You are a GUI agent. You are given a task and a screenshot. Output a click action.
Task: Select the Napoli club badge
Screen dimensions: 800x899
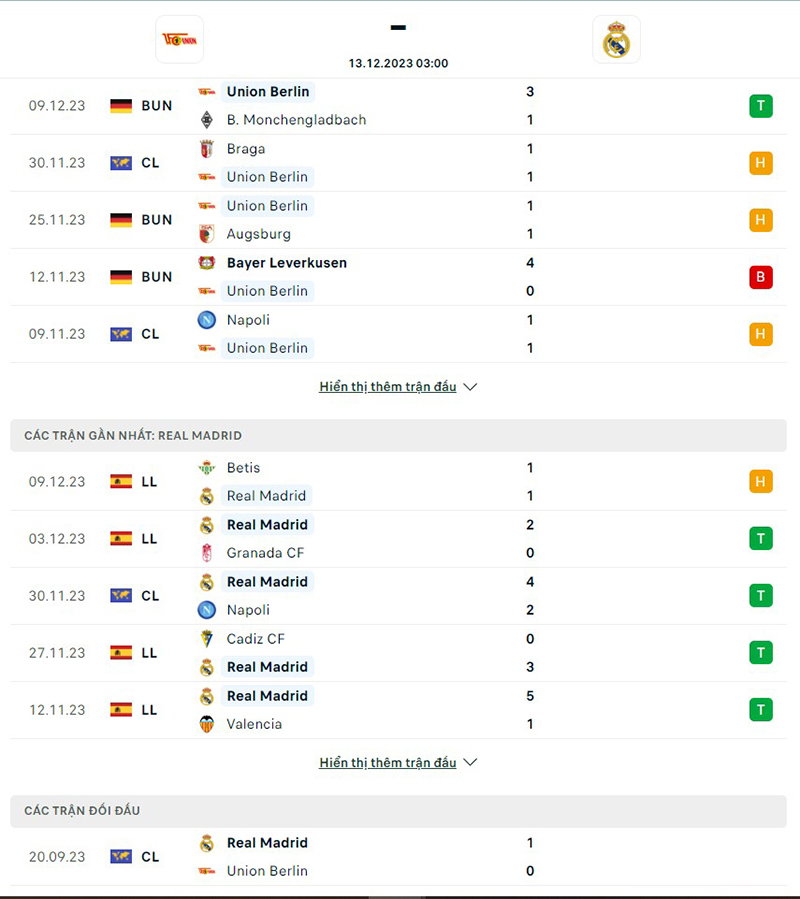coord(207,320)
